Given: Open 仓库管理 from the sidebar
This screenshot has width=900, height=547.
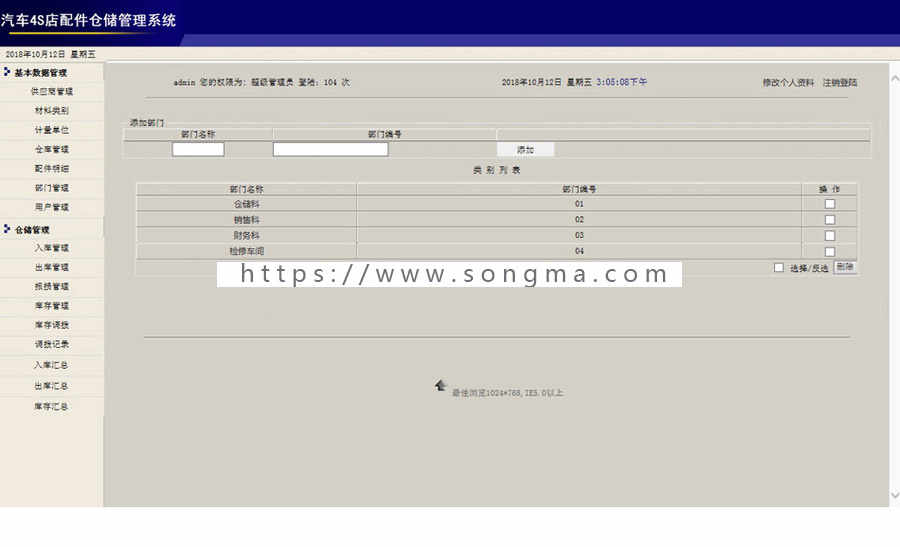Looking at the screenshot, I should (52, 149).
